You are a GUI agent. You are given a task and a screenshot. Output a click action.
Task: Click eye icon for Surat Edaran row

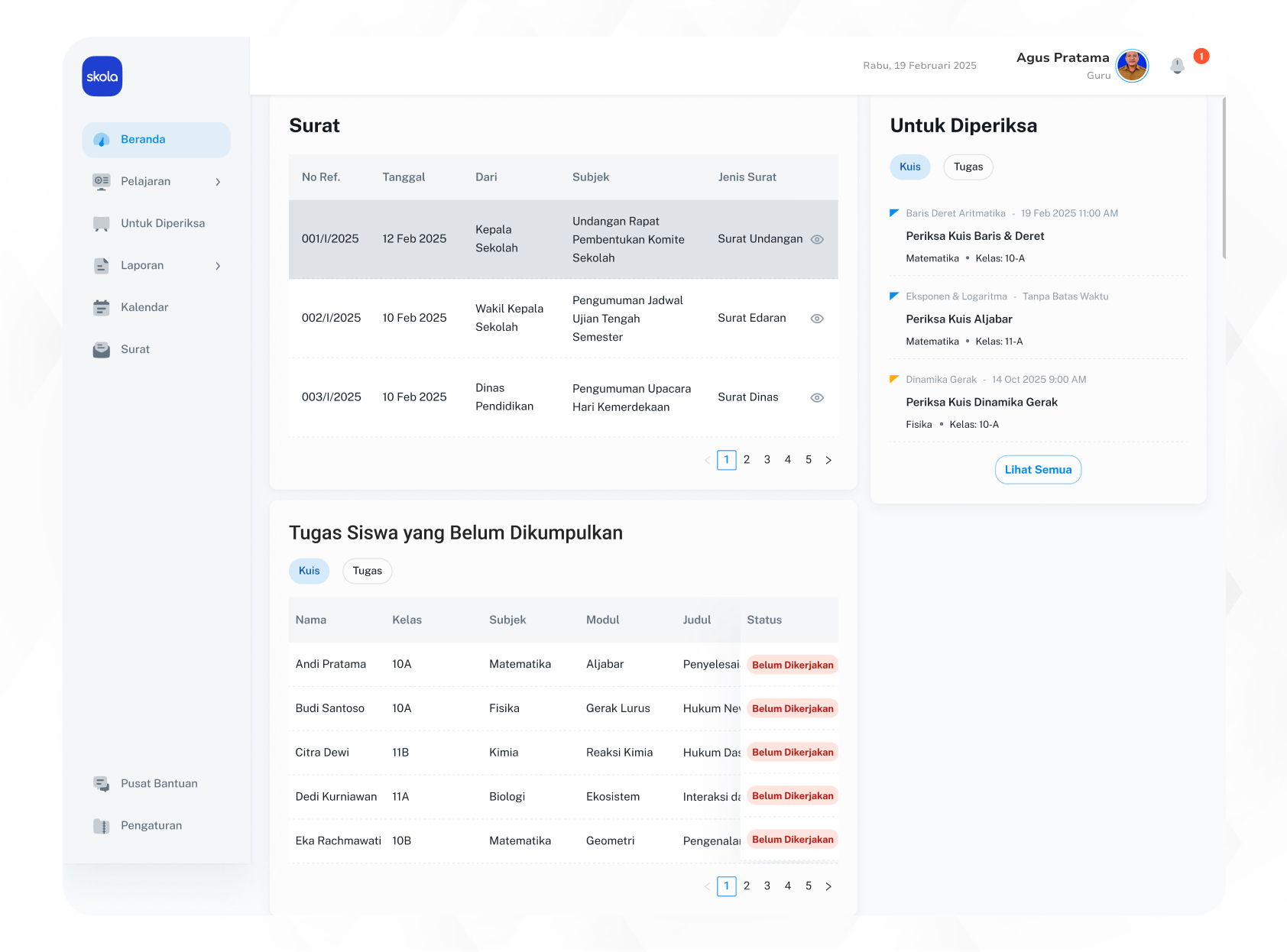pyautogui.click(x=817, y=319)
